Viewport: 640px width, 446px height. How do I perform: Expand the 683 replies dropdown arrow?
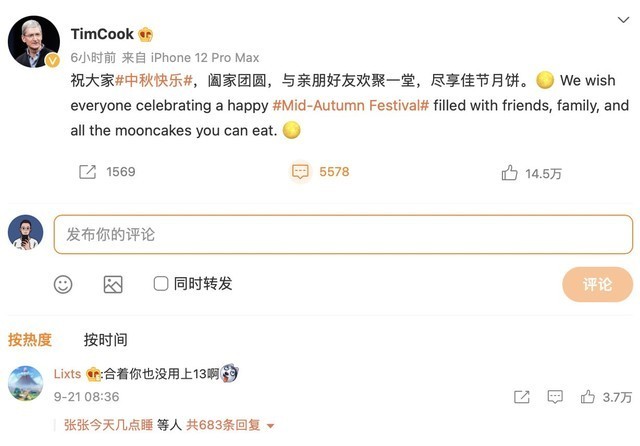(267, 425)
